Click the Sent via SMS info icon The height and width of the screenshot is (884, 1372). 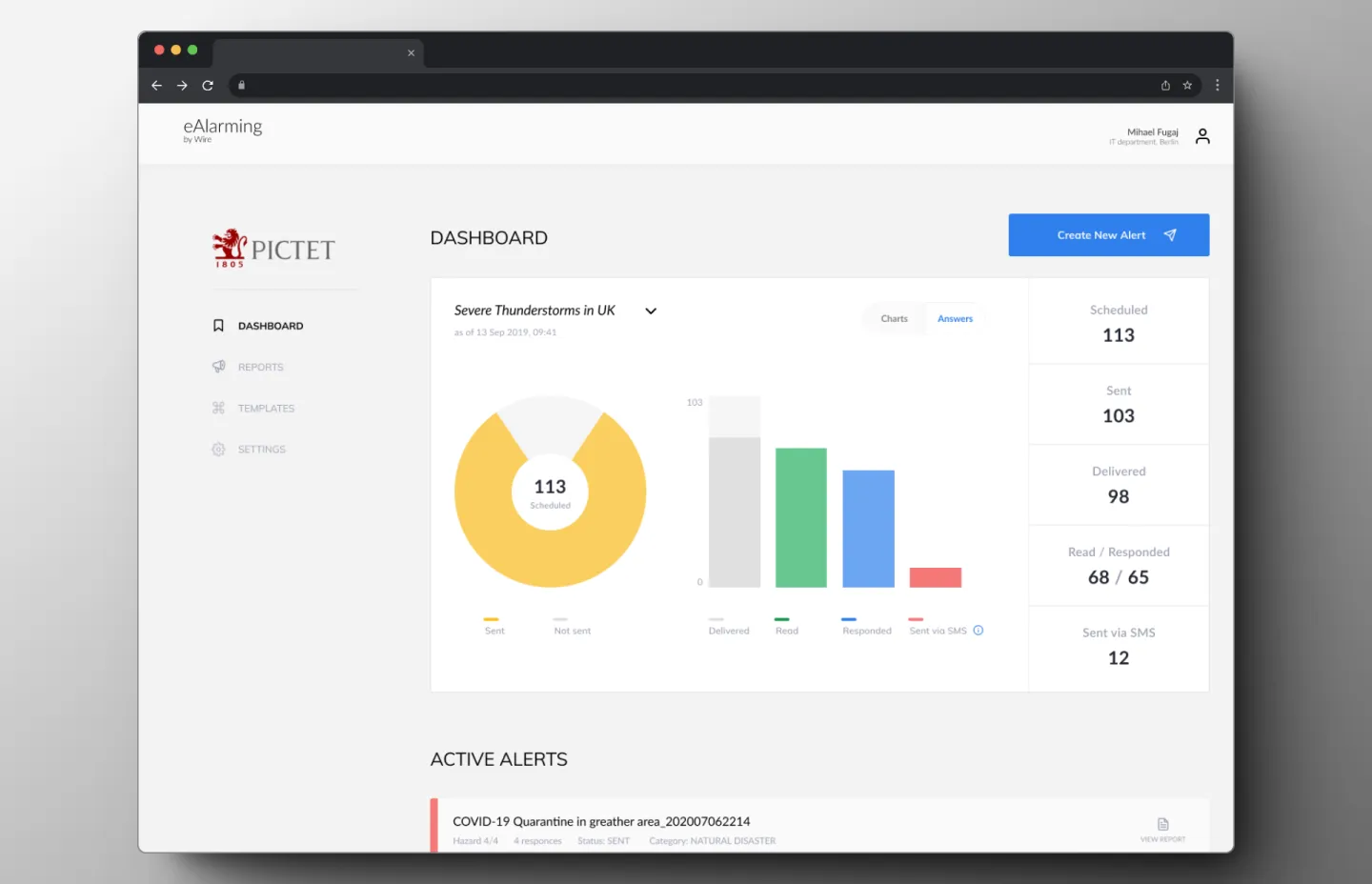coord(979,631)
